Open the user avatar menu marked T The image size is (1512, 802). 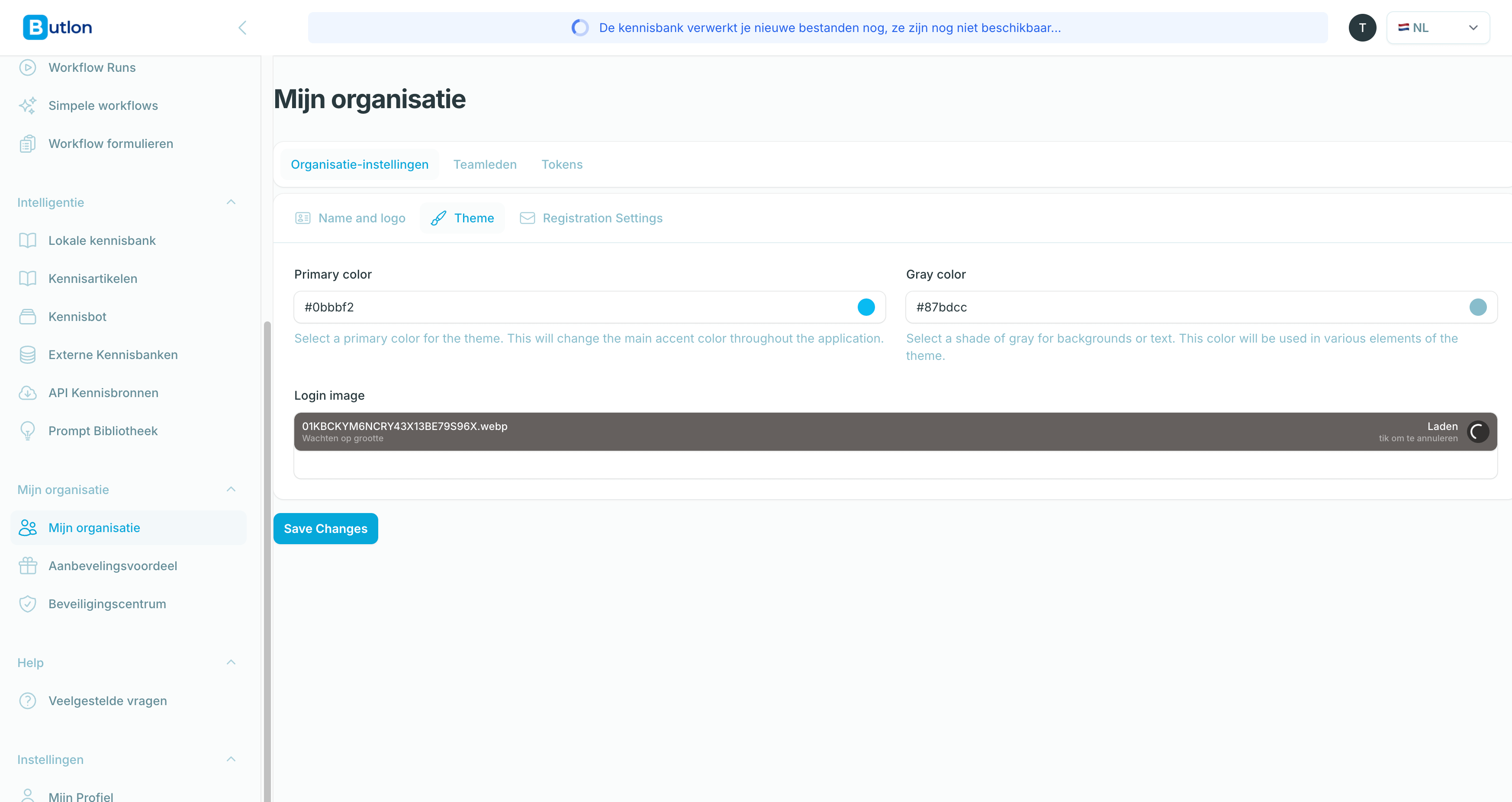(x=1362, y=27)
